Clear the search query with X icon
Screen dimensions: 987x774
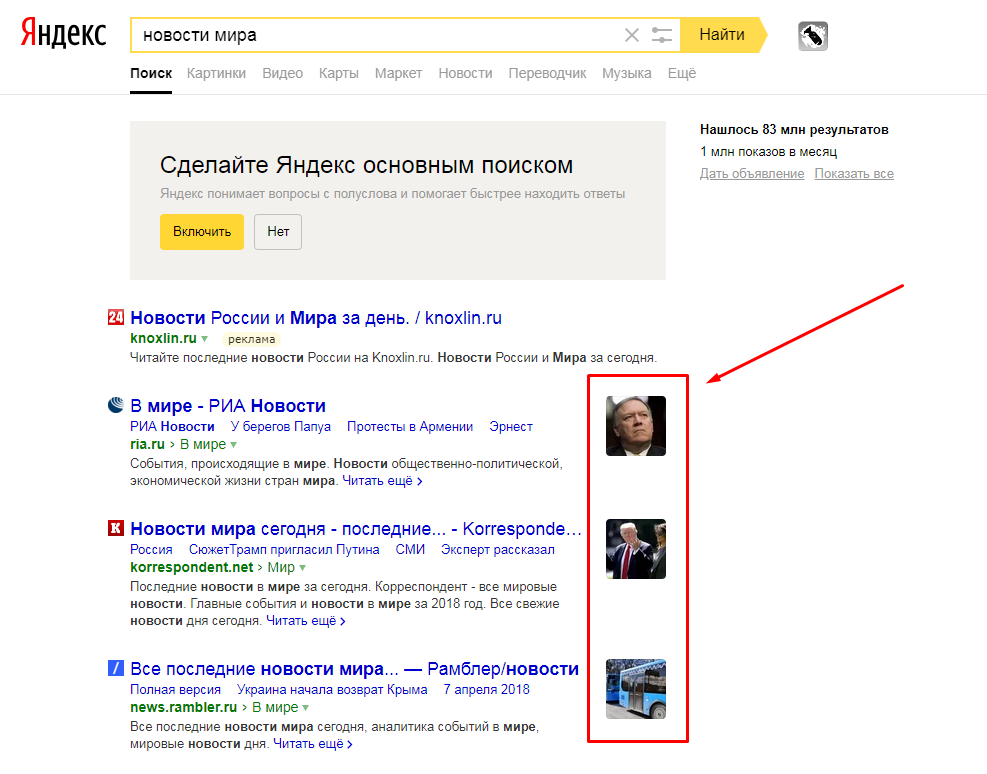[x=631, y=35]
